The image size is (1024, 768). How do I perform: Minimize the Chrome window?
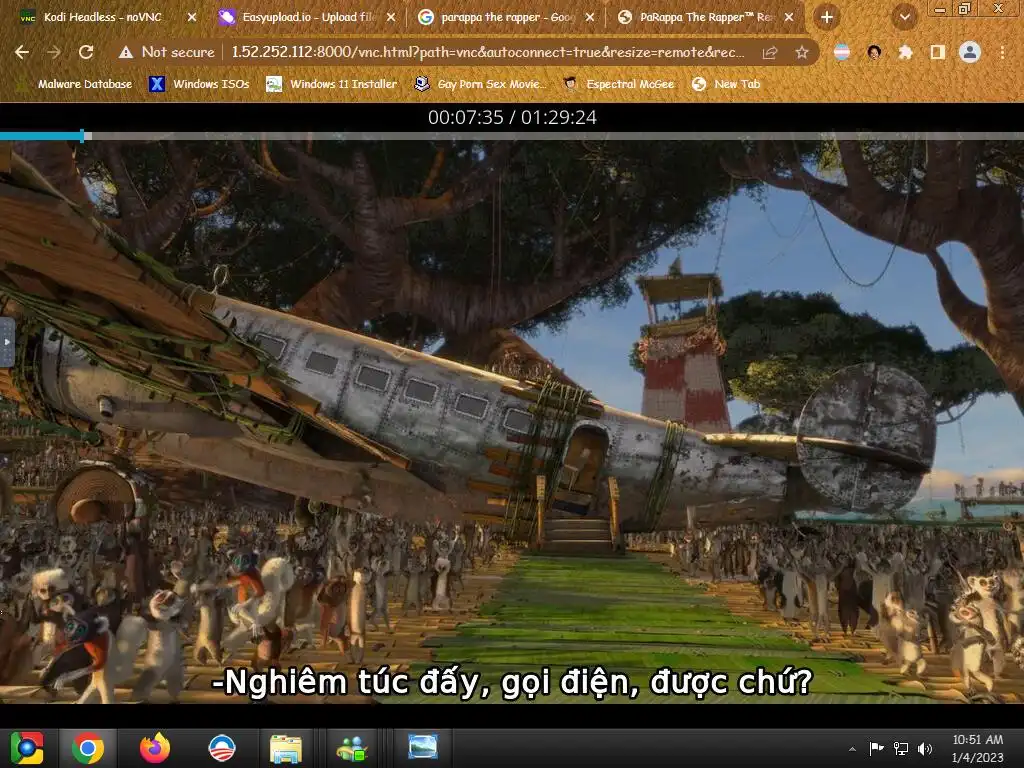point(939,8)
